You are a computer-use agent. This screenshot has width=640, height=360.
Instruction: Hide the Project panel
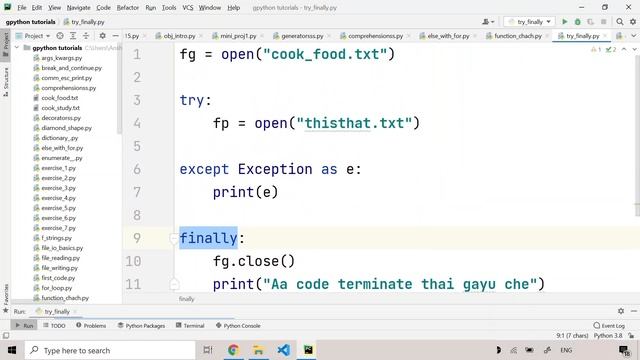click(x=116, y=36)
